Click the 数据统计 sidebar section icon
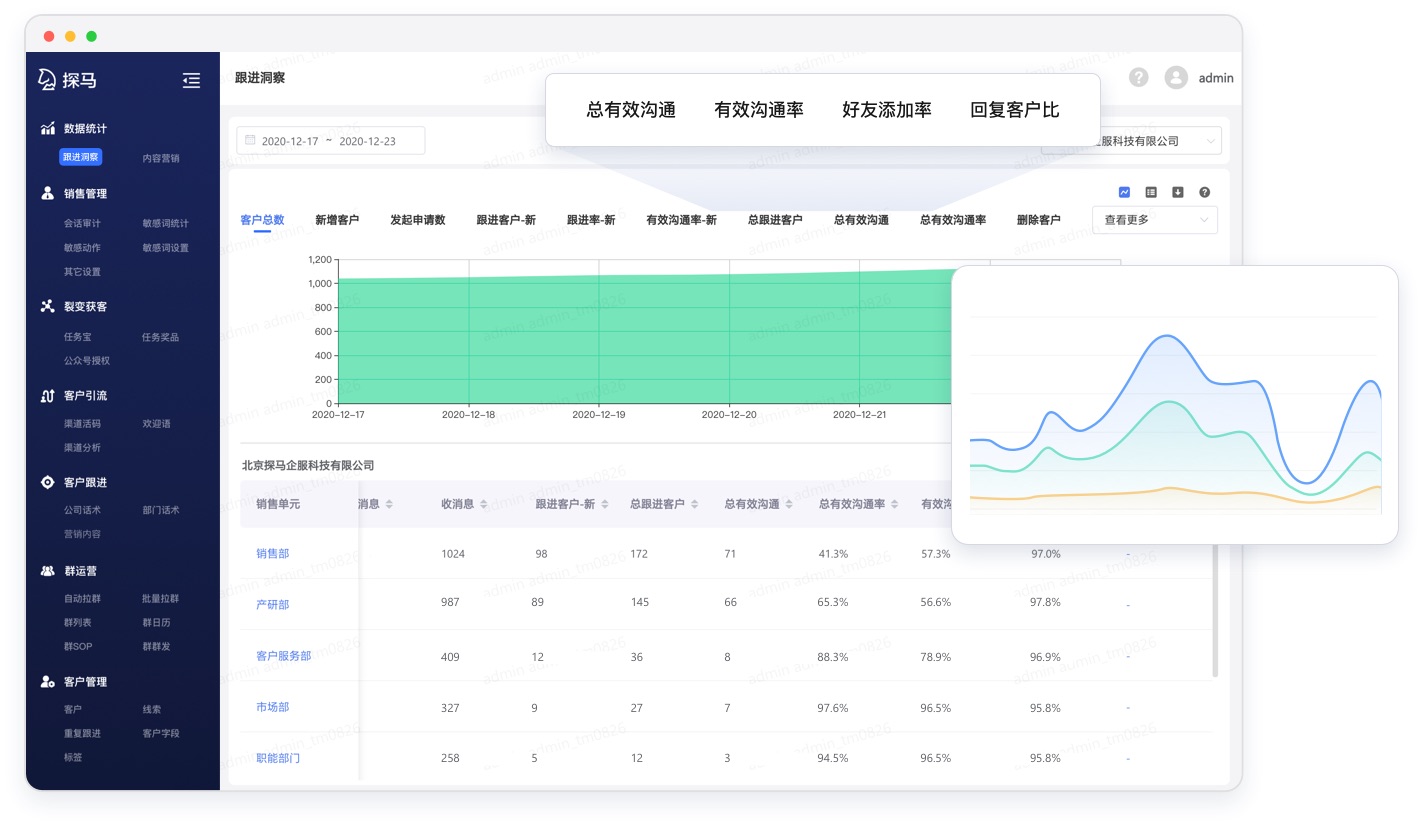 47,128
